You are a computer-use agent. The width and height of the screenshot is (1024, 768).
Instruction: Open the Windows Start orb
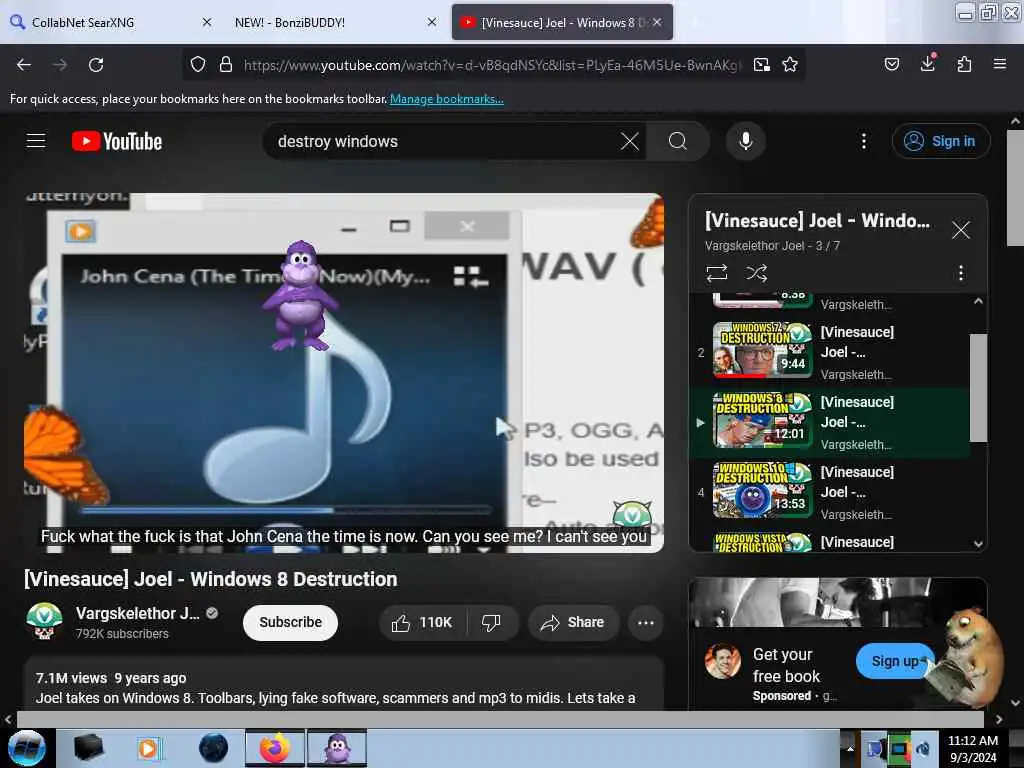(27, 748)
